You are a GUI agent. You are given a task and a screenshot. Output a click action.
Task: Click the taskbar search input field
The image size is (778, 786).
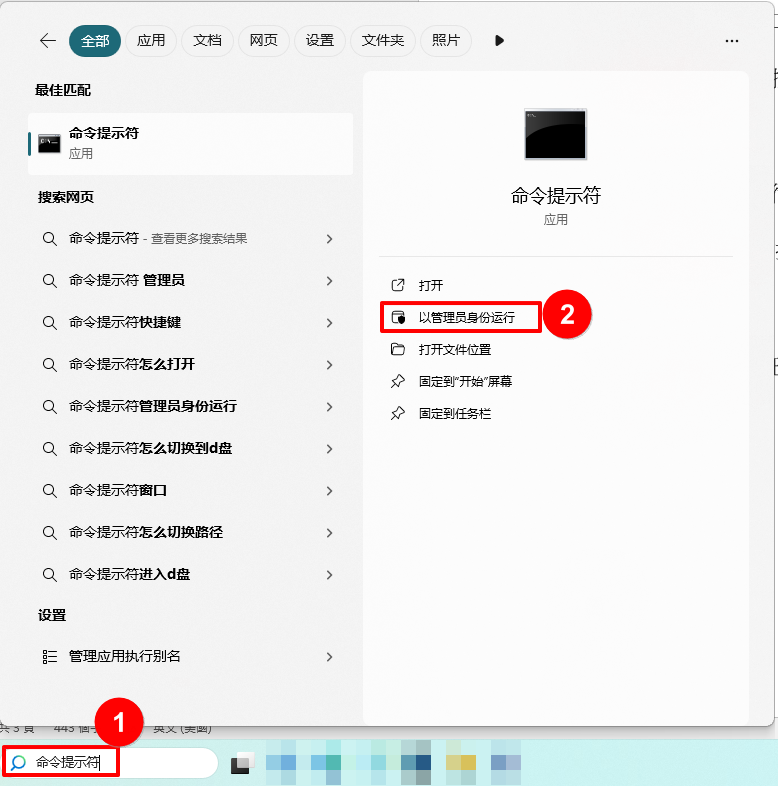coord(120,763)
